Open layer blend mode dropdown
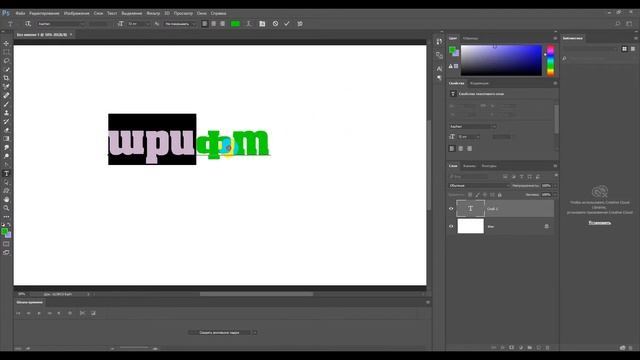Screen dimensions: 640x360 [480, 186]
